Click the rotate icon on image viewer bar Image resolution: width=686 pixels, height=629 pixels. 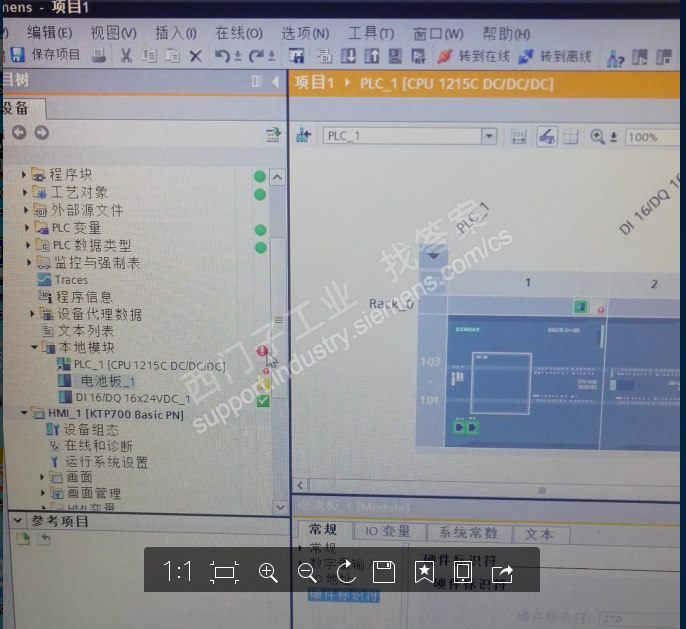tap(346, 571)
